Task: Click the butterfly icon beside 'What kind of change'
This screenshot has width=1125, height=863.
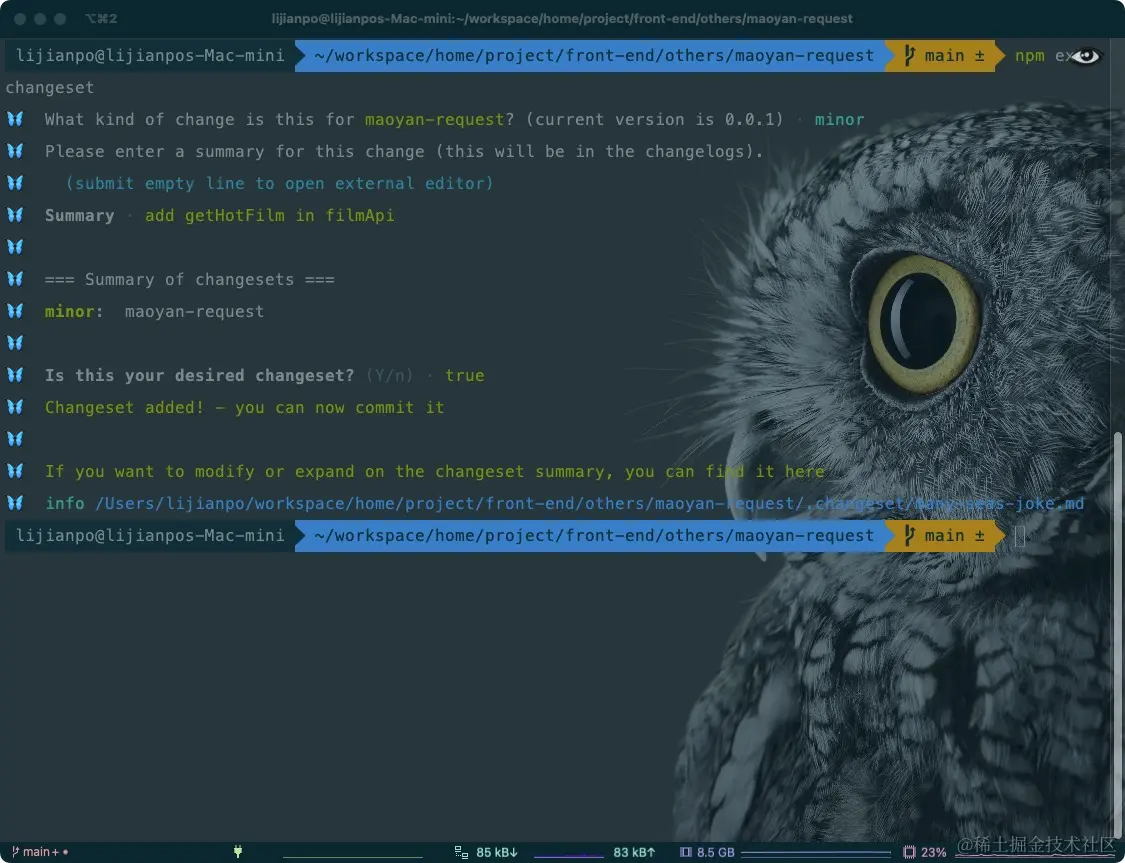Action: 15,119
